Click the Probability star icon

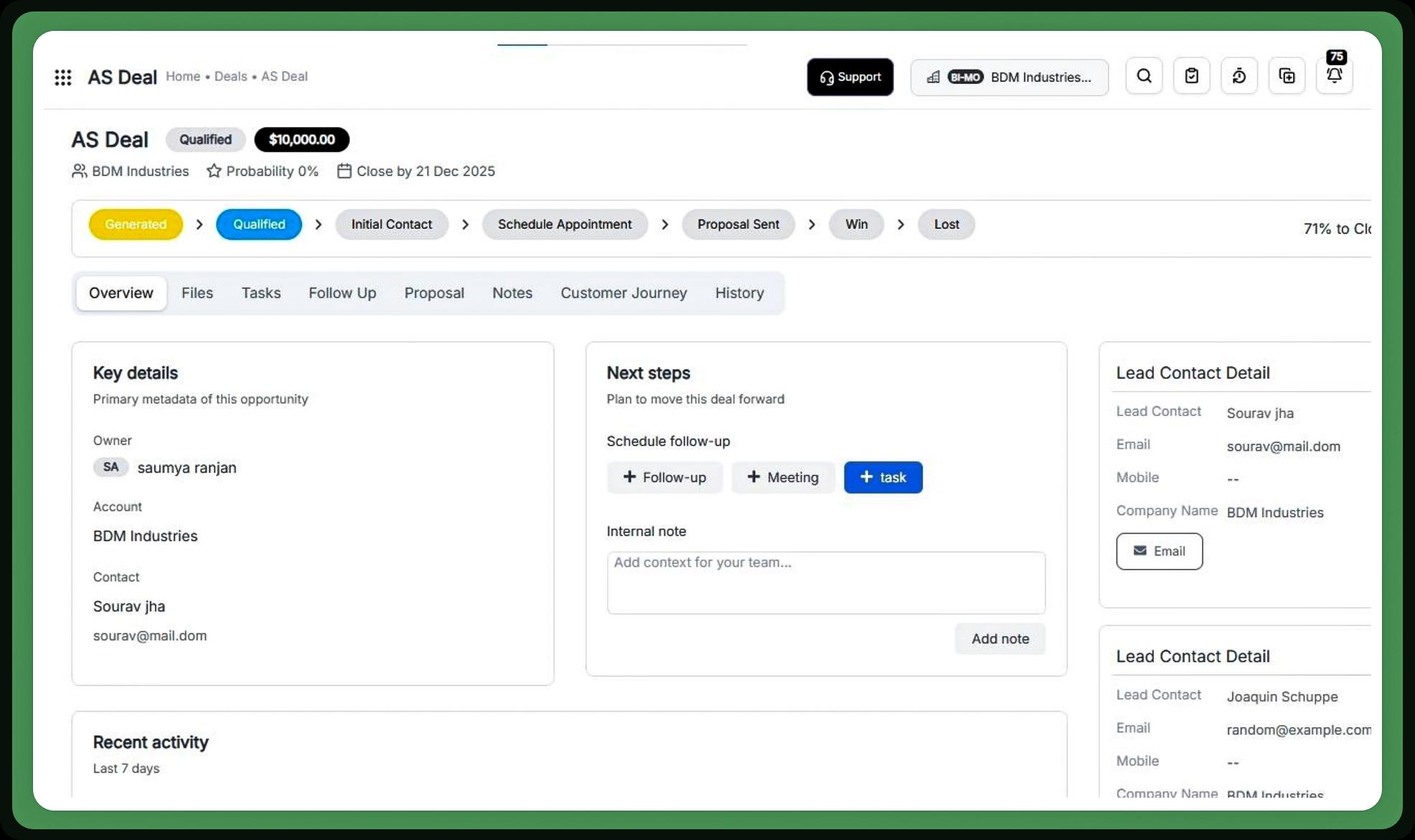coord(214,171)
